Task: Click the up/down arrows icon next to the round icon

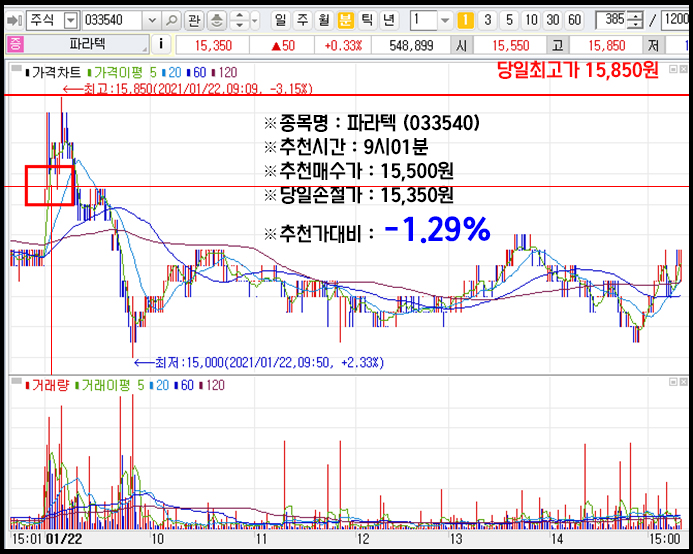Action: coord(239,20)
